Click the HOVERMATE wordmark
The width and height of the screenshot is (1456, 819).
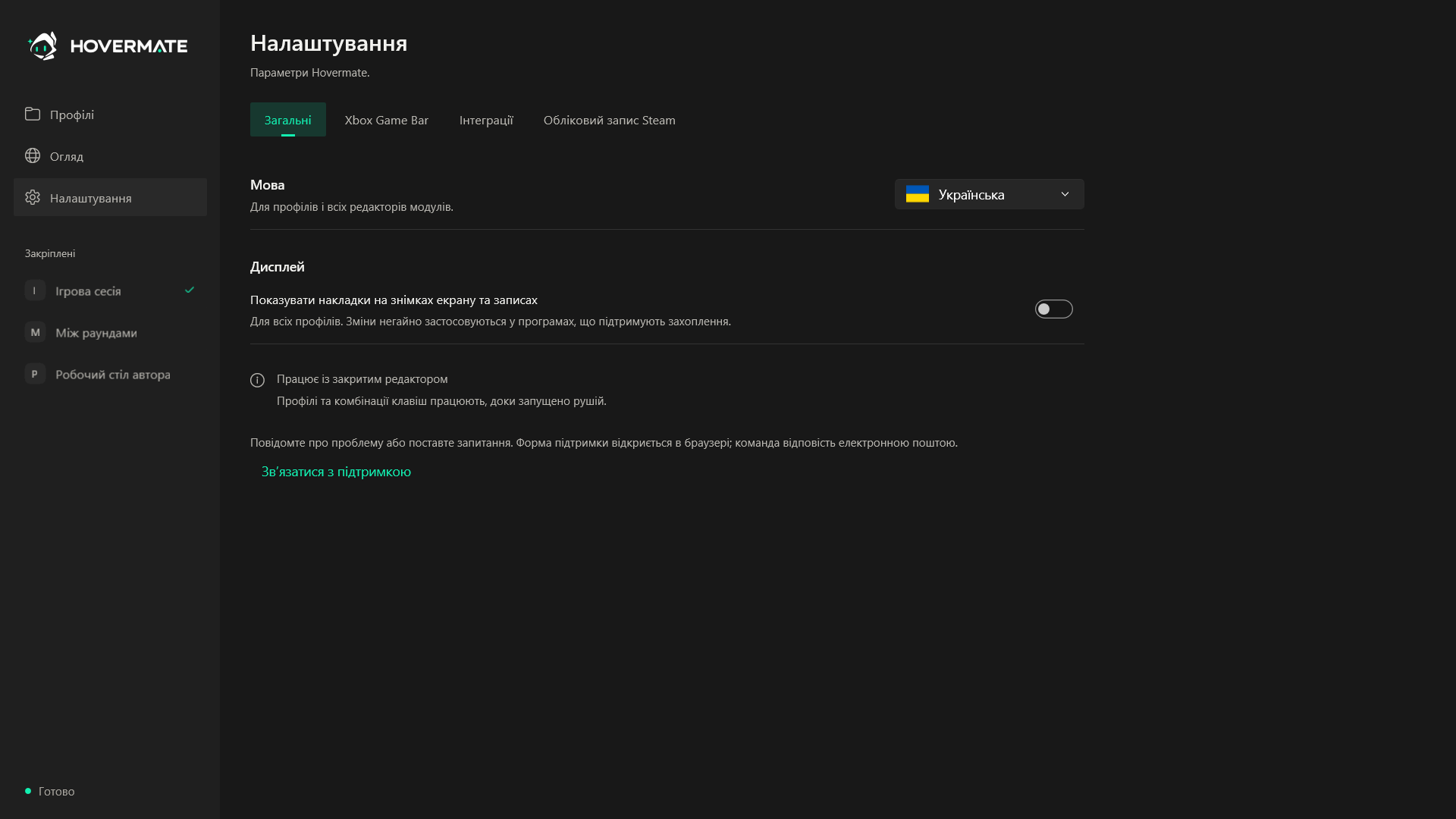[x=129, y=46]
